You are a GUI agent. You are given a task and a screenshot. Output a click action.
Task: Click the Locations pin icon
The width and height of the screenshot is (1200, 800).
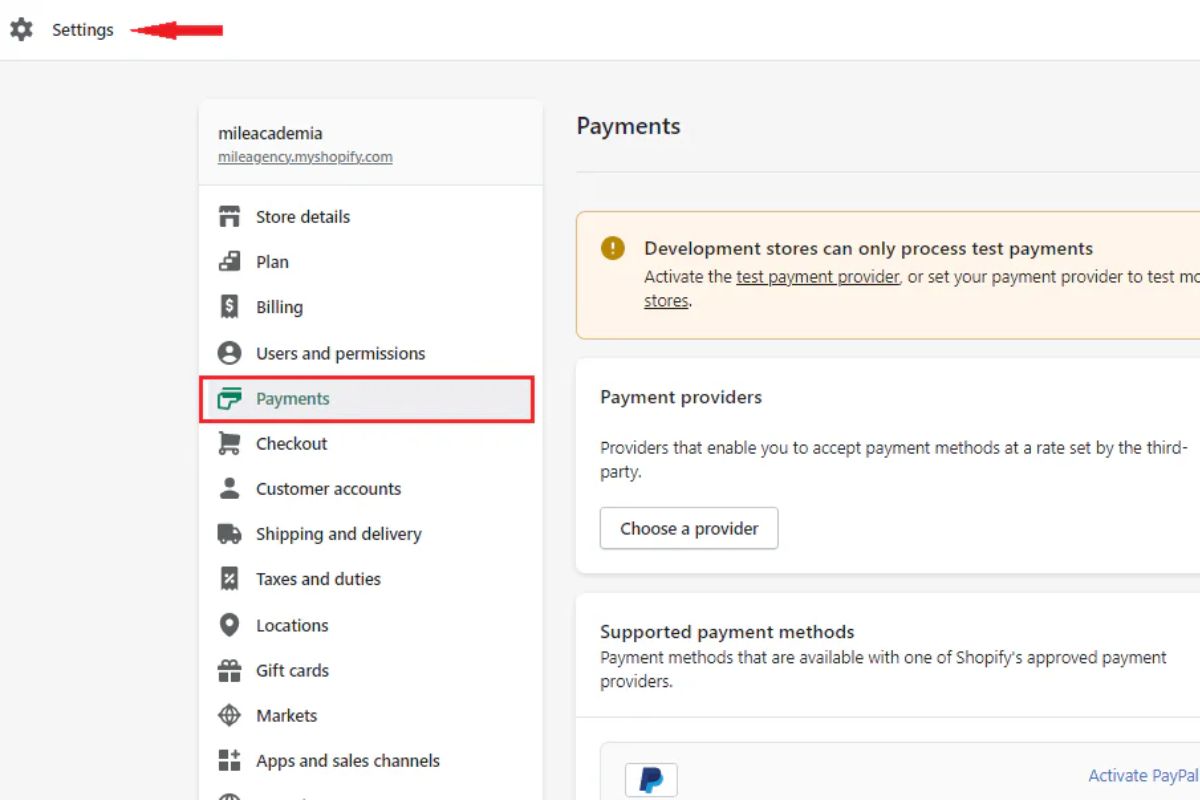click(x=230, y=625)
